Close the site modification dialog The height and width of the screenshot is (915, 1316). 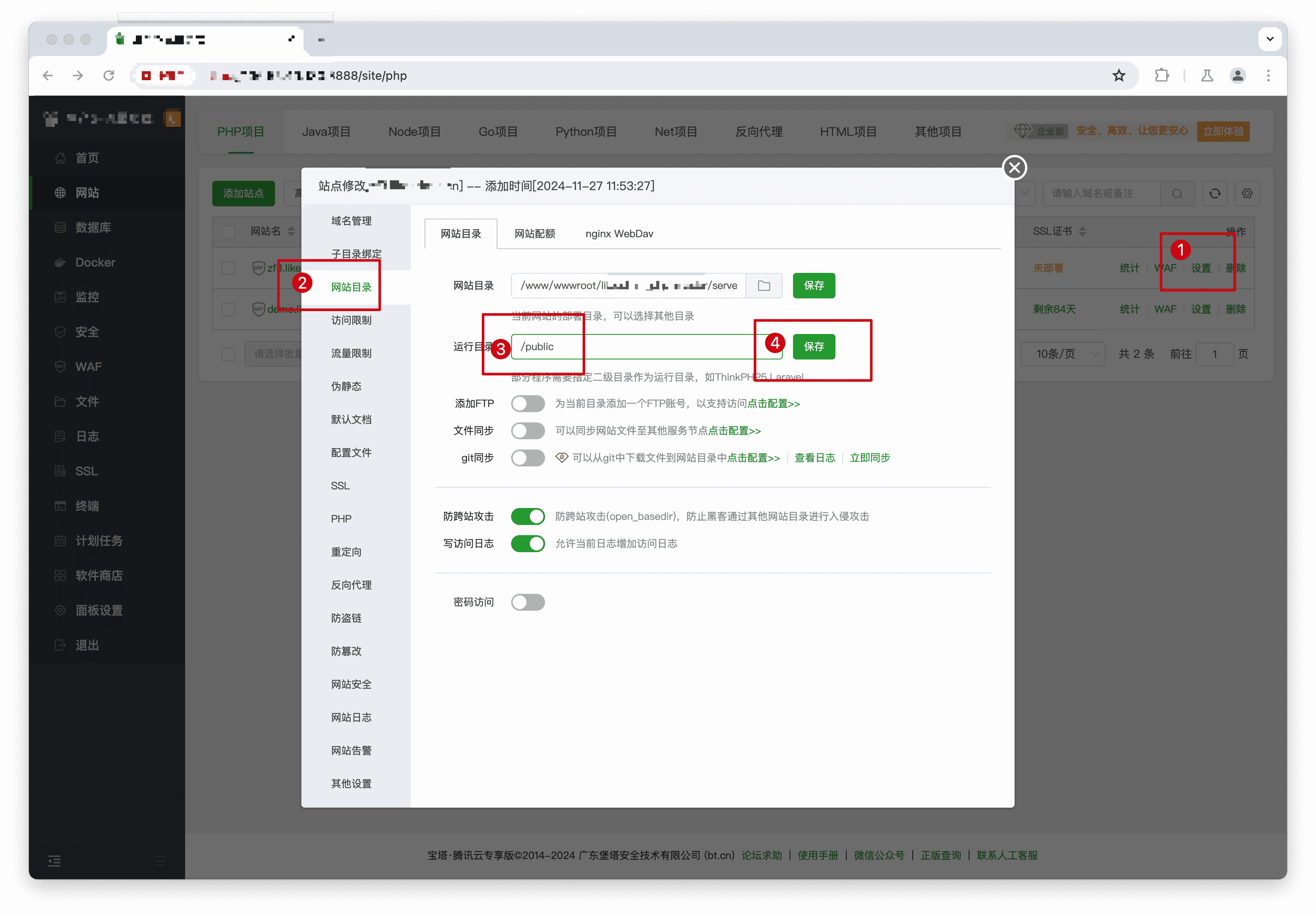[1014, 168]
